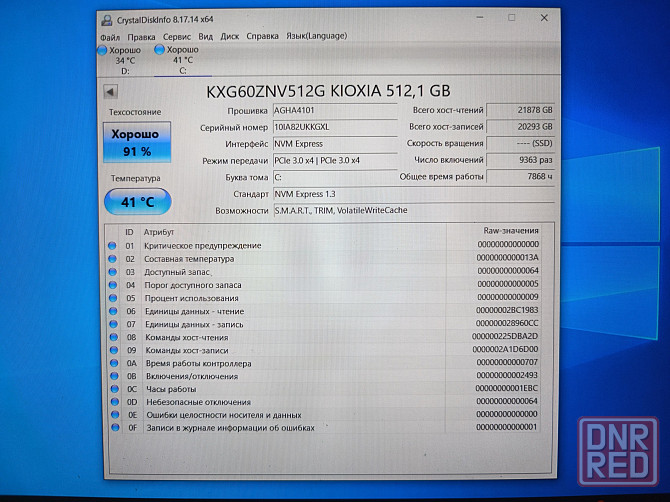Click status dot for Составная температура
670x502 pixels.
(x=112, y=259)
